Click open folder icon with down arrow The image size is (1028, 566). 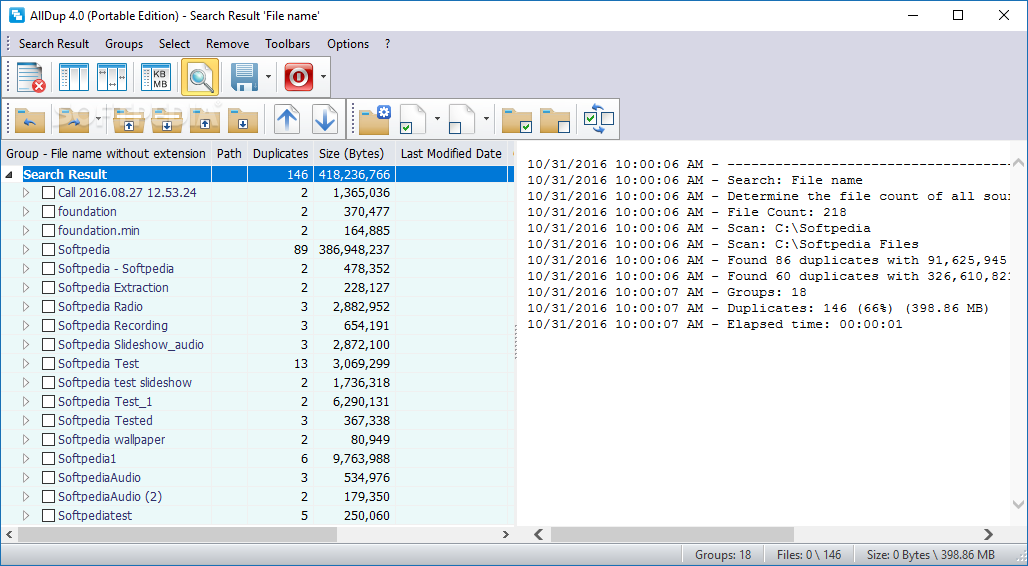(x=167, y=119)
